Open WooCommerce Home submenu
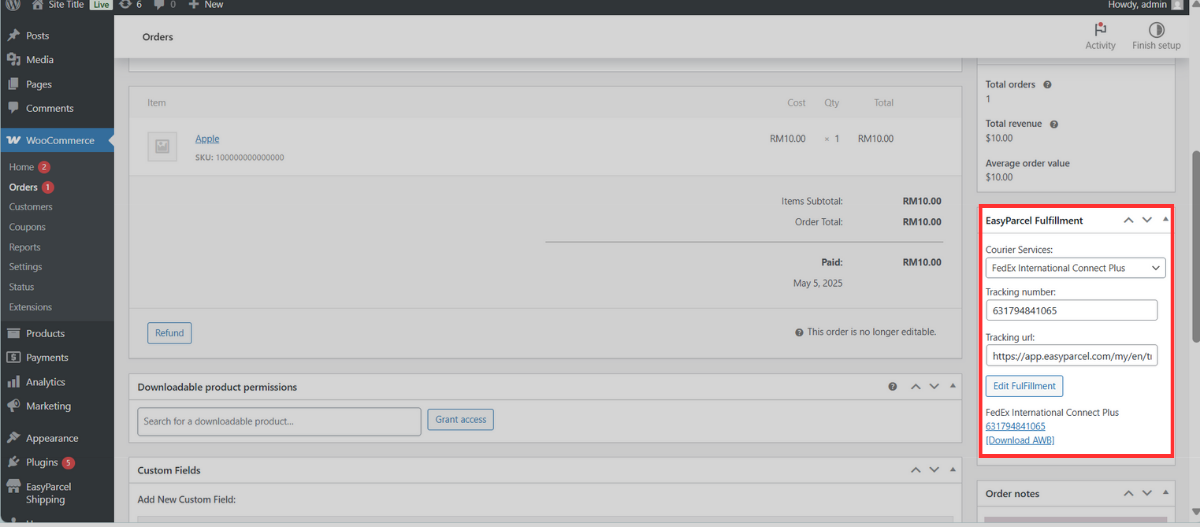 point(21,167)
